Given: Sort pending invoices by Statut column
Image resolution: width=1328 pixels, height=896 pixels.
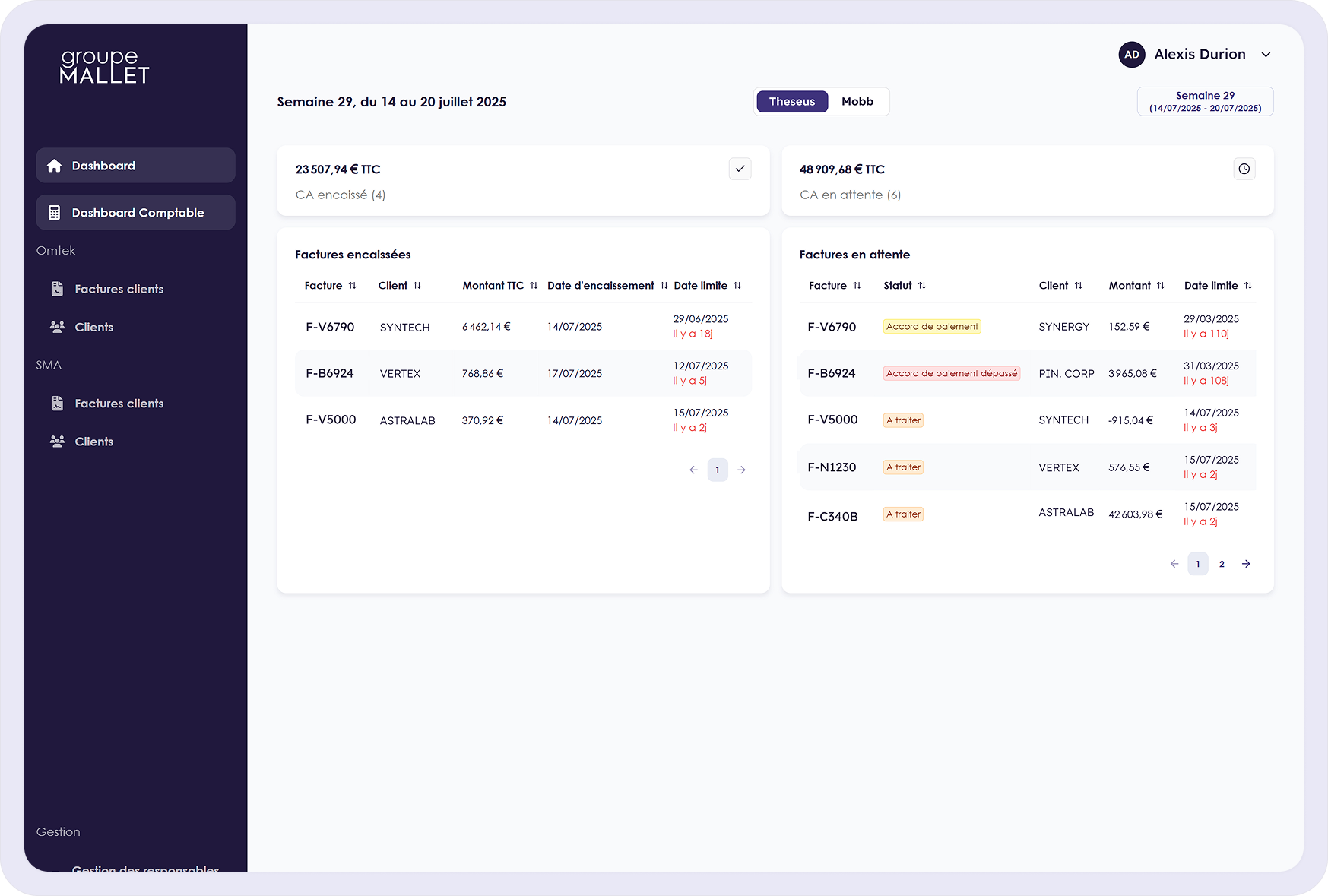Looking at the screenshot, I should (921, 286).
